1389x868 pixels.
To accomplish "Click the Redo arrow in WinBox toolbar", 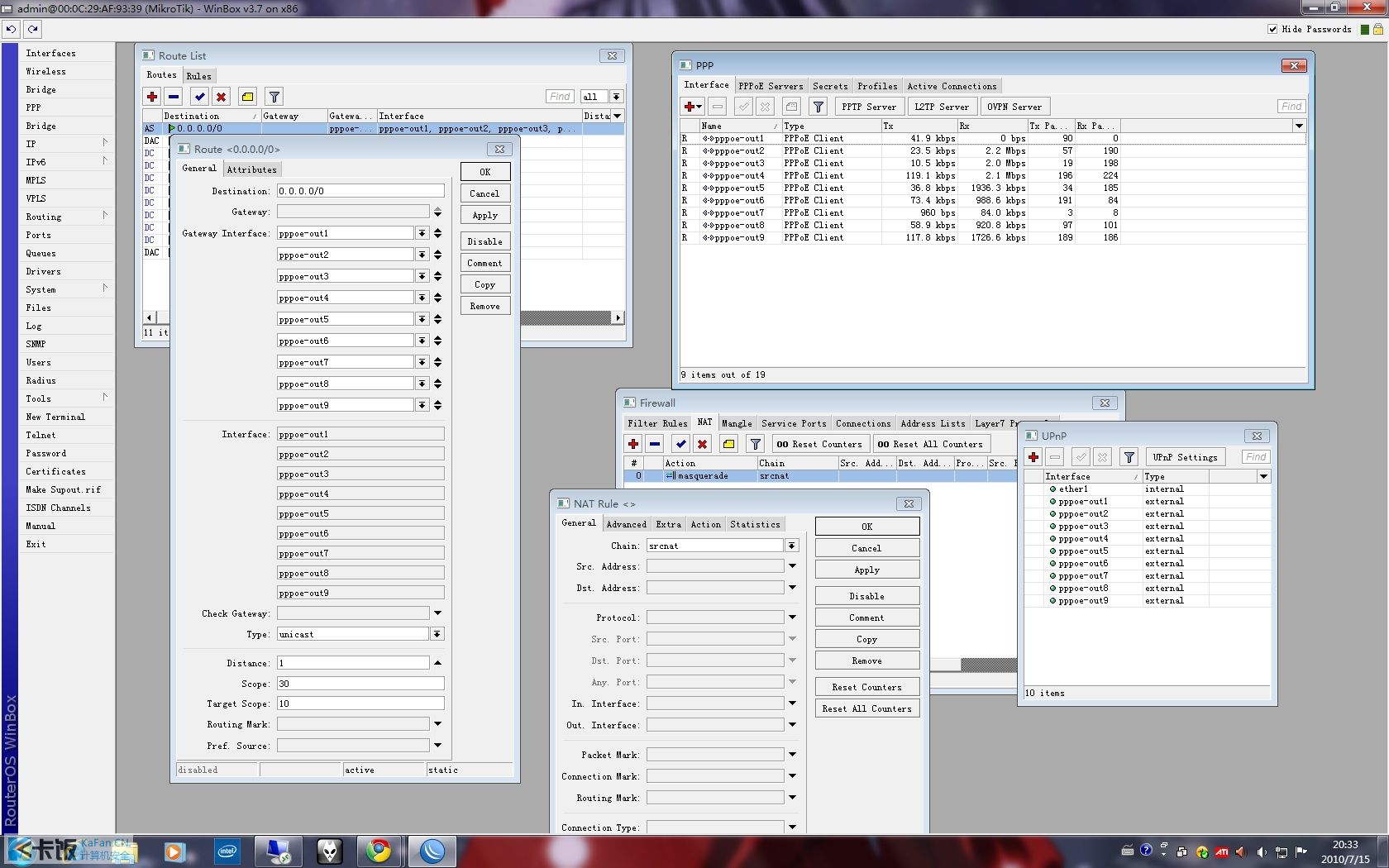I will pos(32,29).
